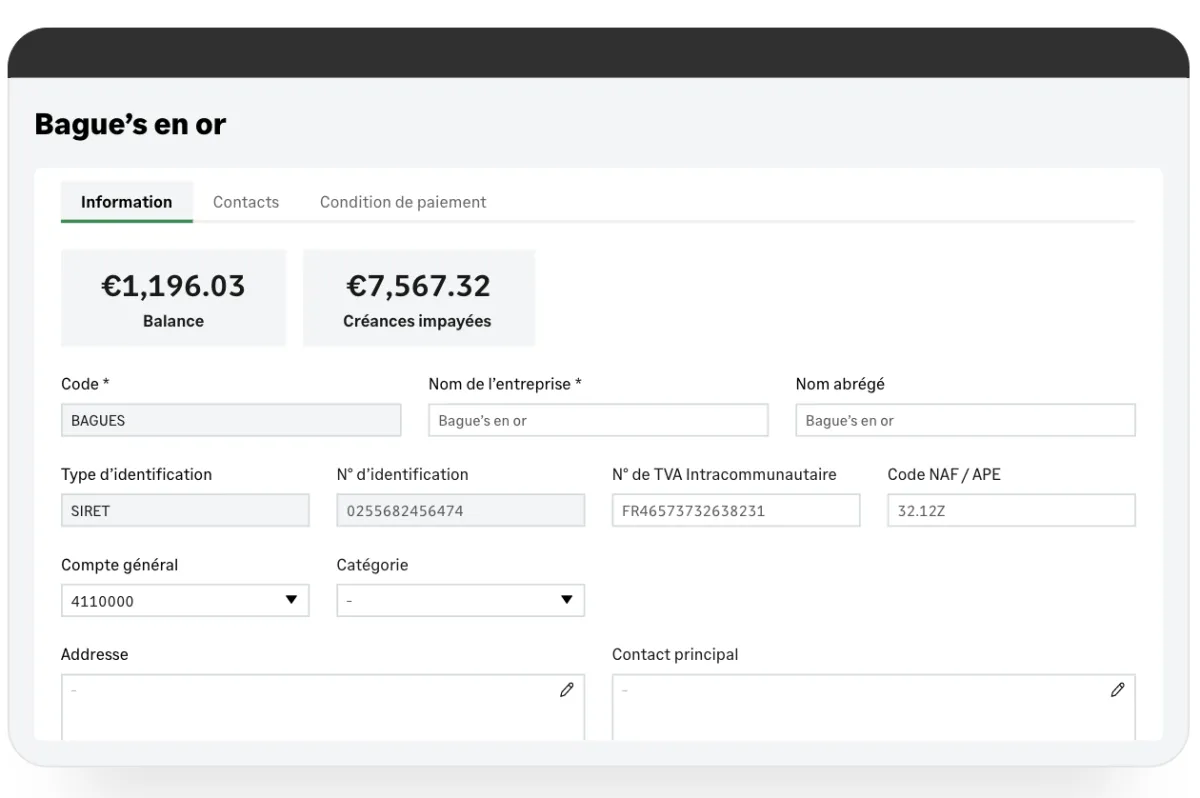Click the Nom abrégé input field
The width and height of the screenshot is (1200, 798).
click(965, 420)
